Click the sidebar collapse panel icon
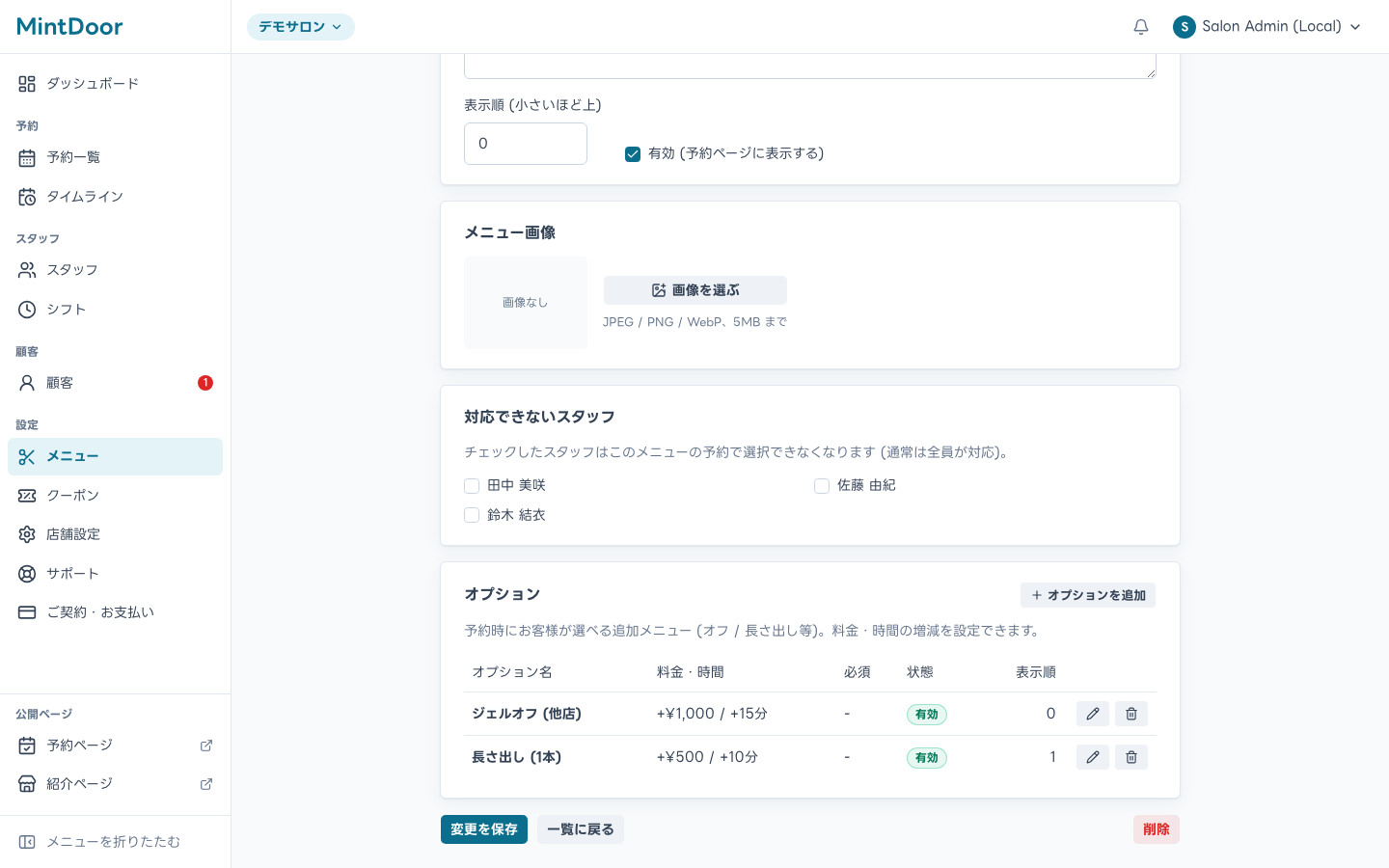 coord(27,842)
